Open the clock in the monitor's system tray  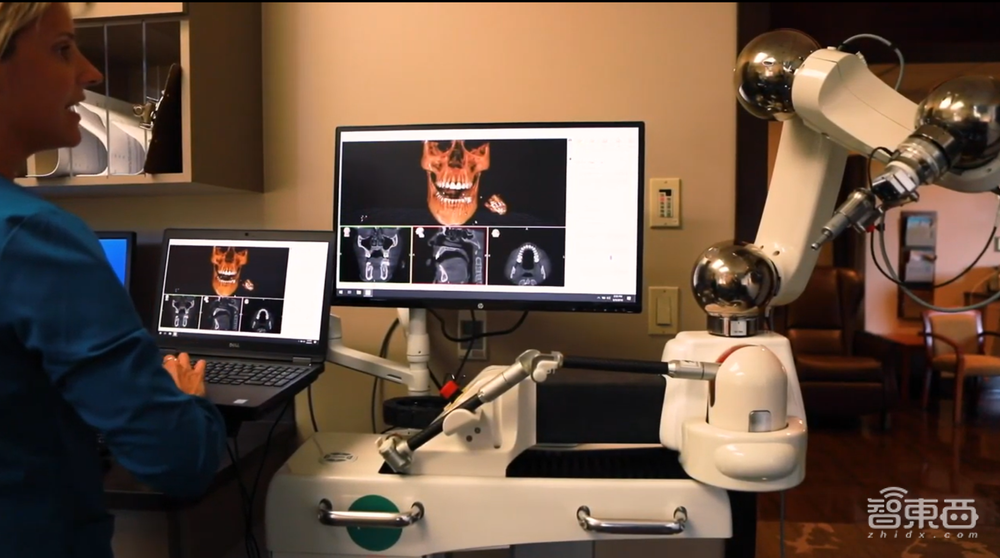pyautogui.click(x=618, y=296)
